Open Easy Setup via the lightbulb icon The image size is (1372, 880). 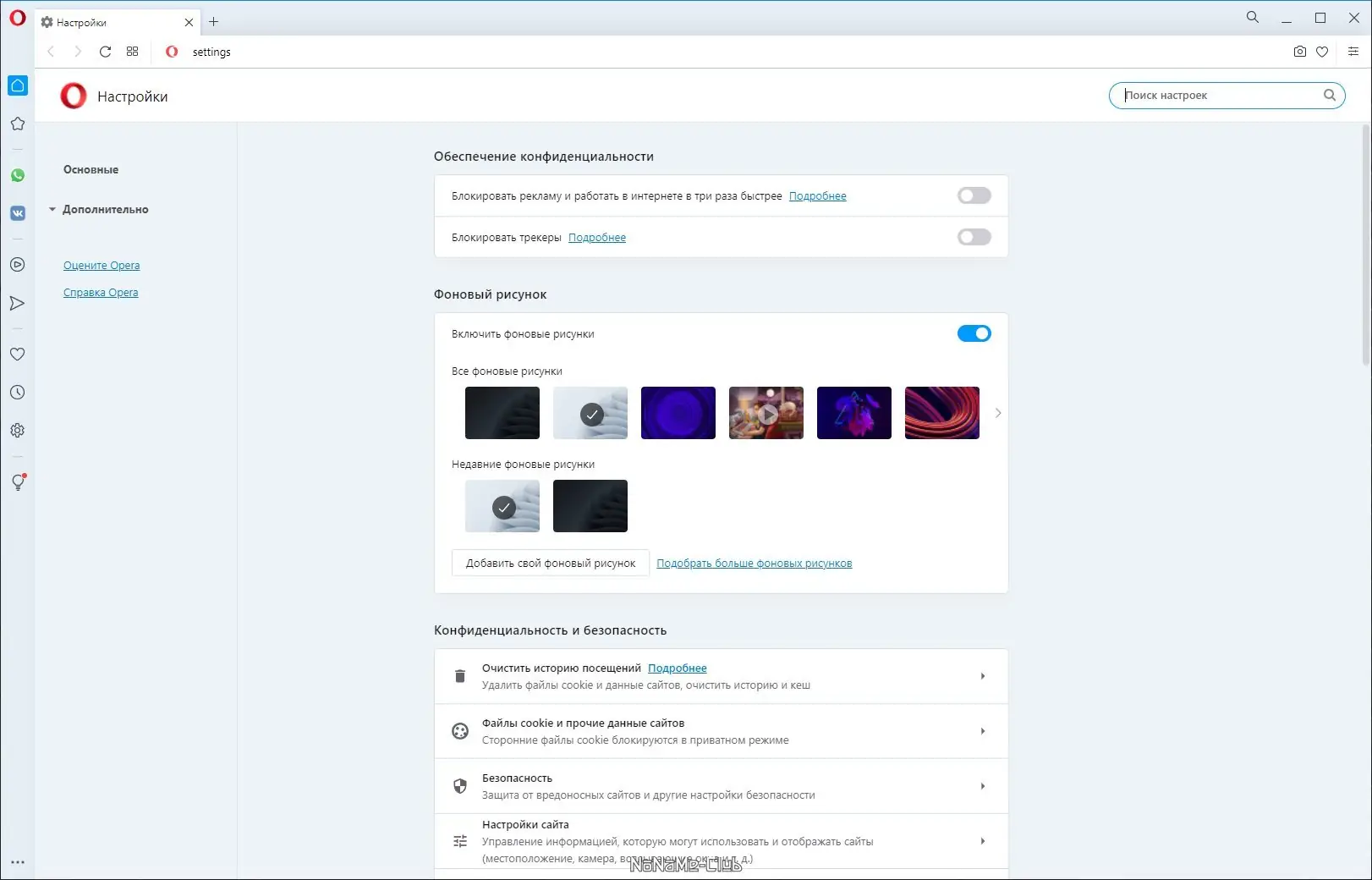[x=18, y=482]
